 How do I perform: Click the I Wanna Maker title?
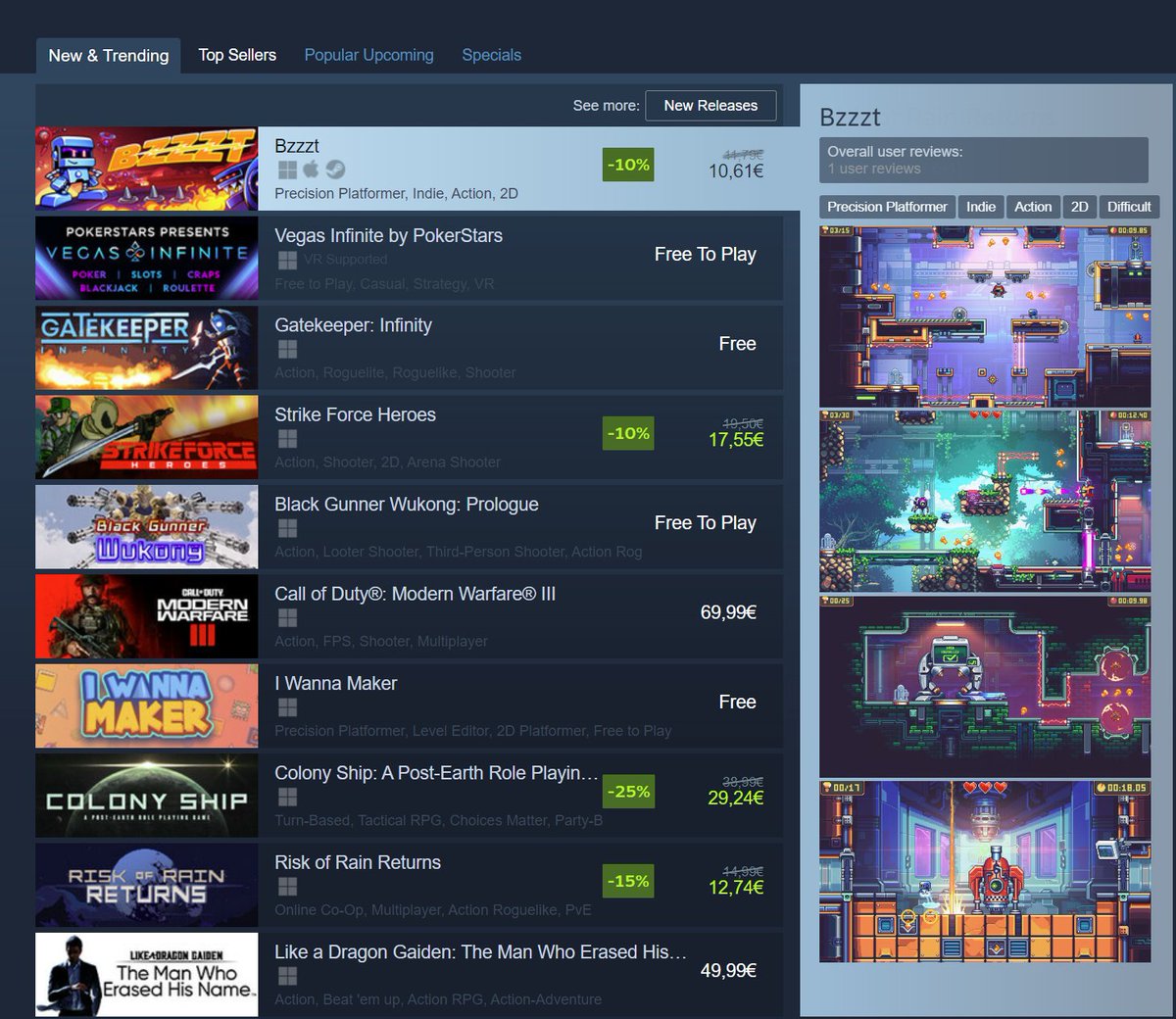335,683
